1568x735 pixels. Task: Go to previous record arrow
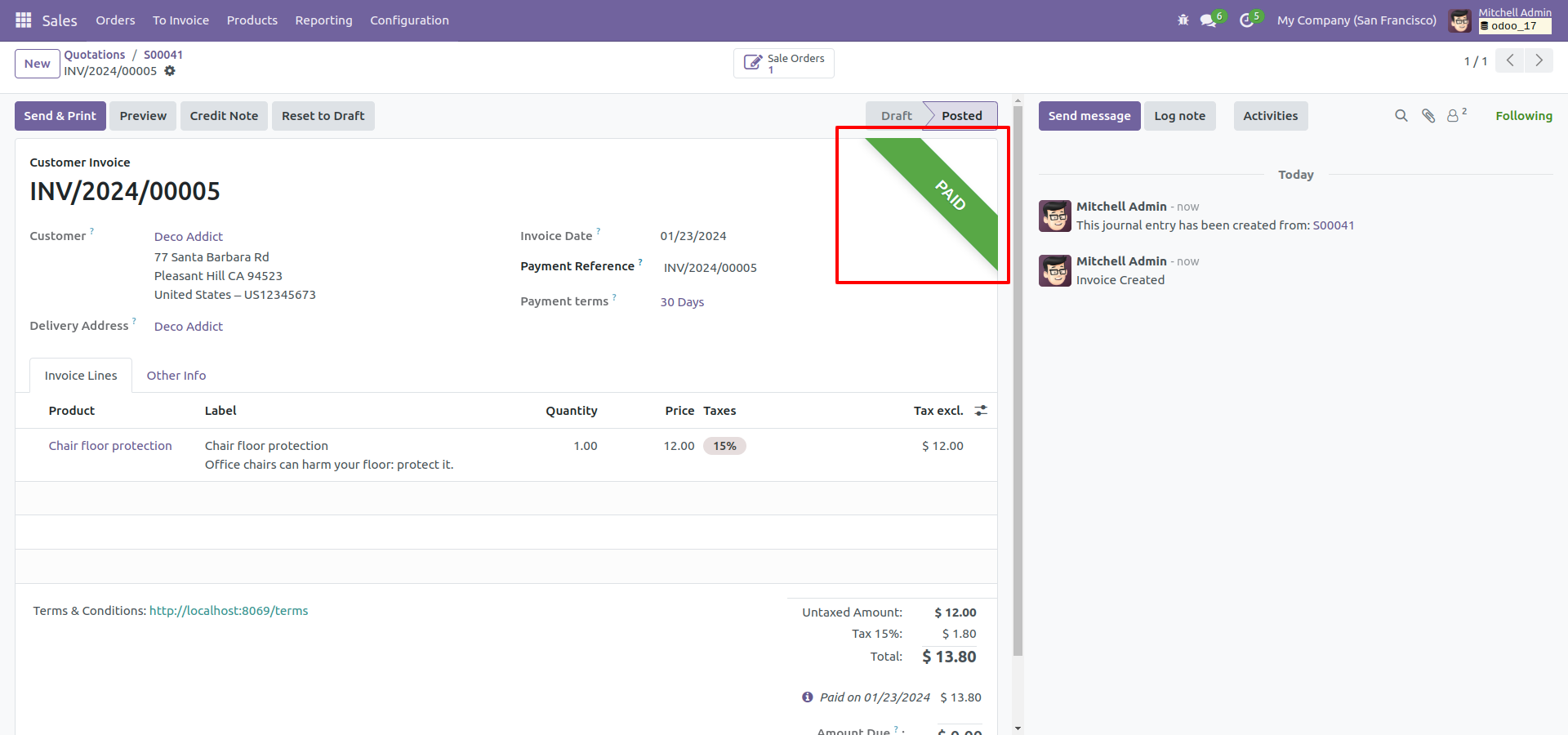coord(1510,60)
